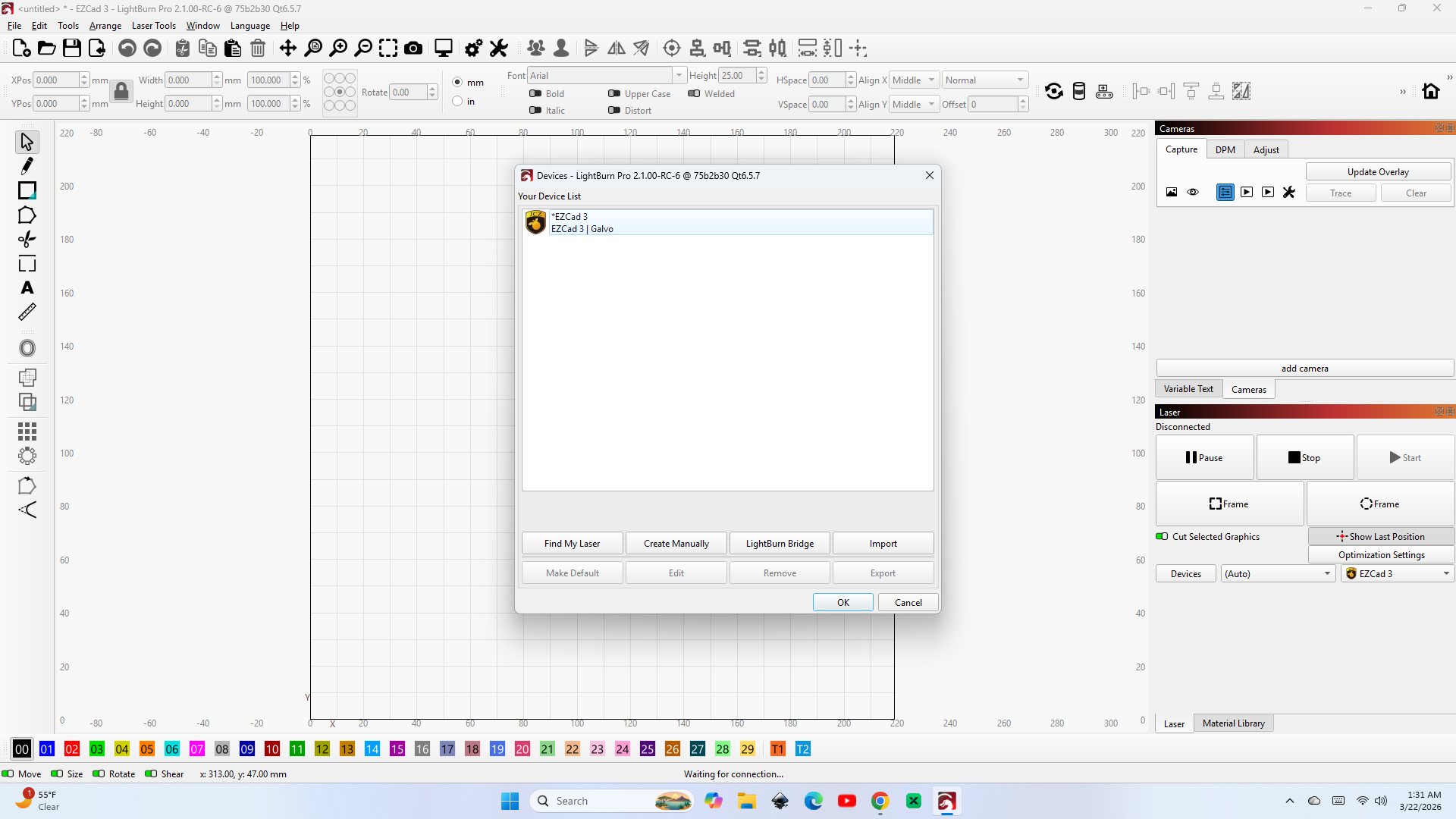Select the Draw Lines pencil tool
The height and width of the screenshot is (819, 1456).
pos(27,166)
